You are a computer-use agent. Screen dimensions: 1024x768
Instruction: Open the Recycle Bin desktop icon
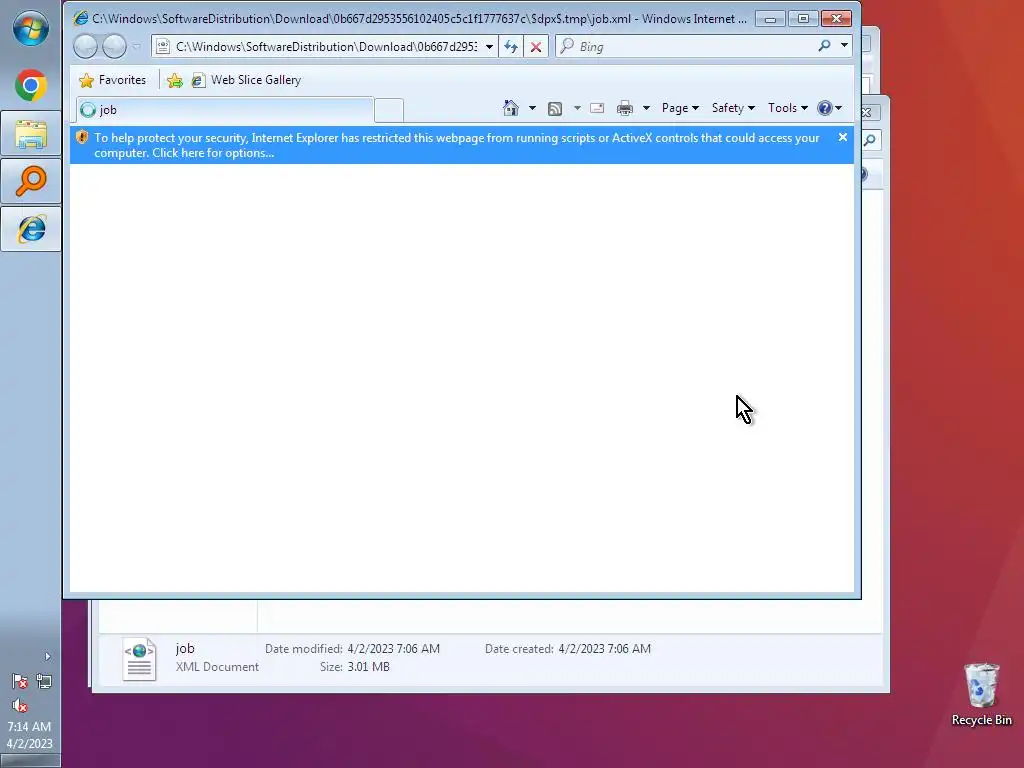coord(982,695)
